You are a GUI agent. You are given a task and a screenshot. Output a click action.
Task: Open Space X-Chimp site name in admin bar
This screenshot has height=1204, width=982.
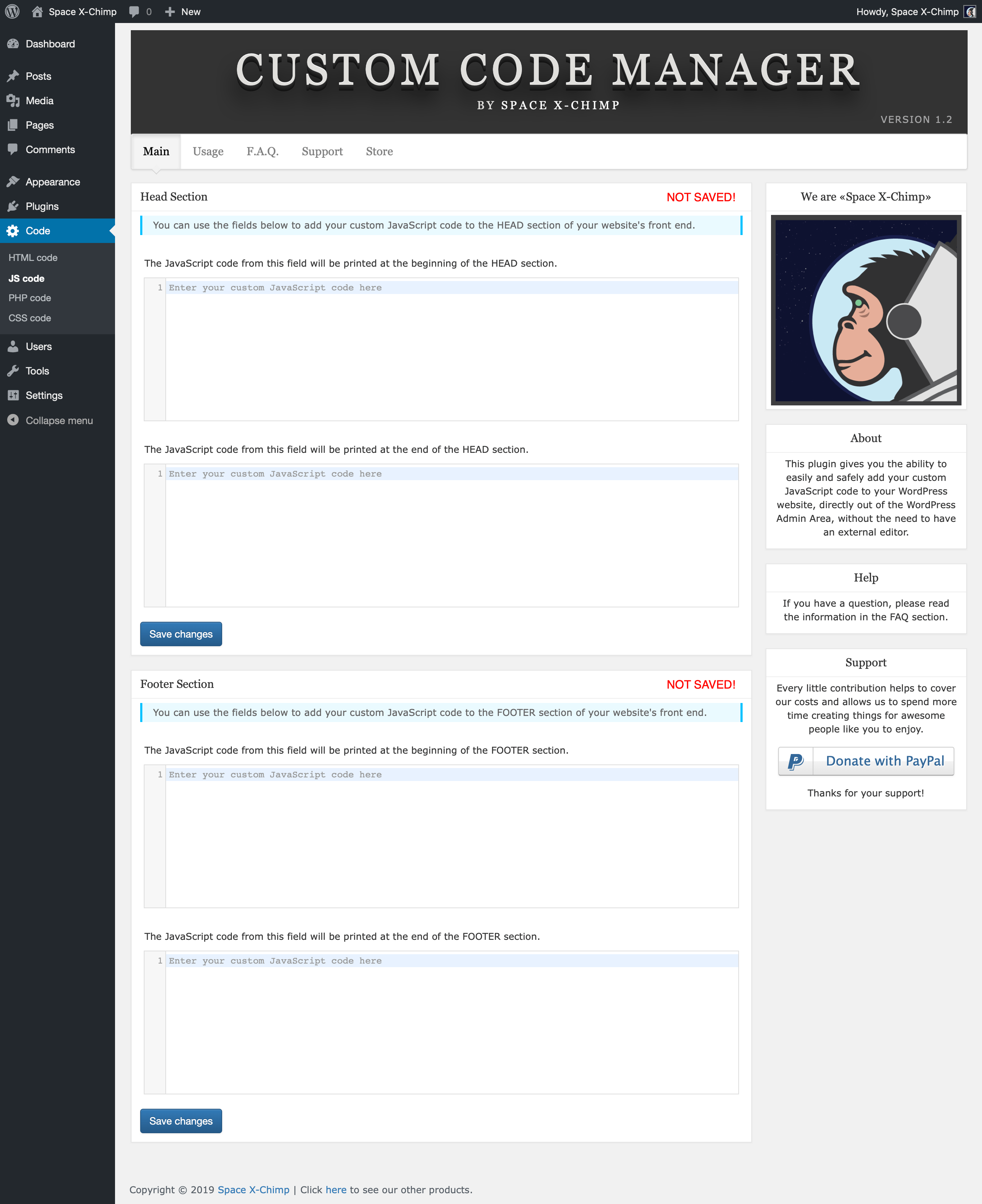(x=83, y=11)
